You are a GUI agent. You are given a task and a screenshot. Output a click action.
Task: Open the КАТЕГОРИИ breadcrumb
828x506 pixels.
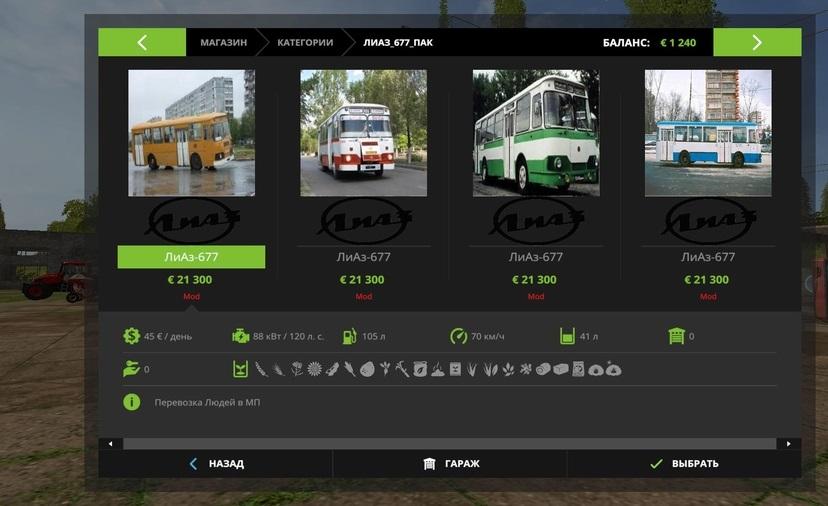(305, 43)
